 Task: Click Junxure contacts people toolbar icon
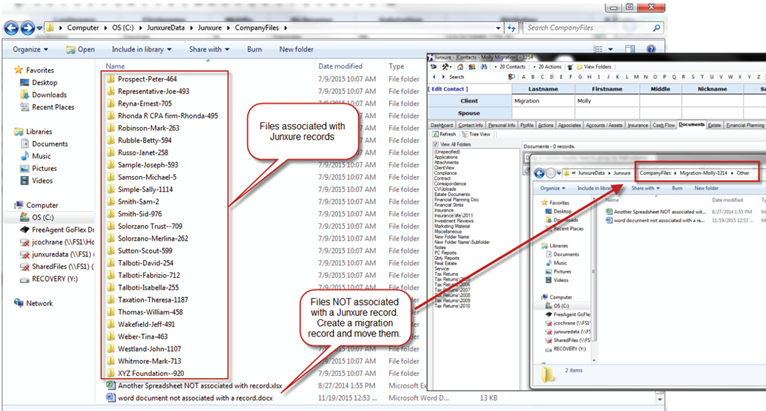pyautogui.click(x=472, y=67)
